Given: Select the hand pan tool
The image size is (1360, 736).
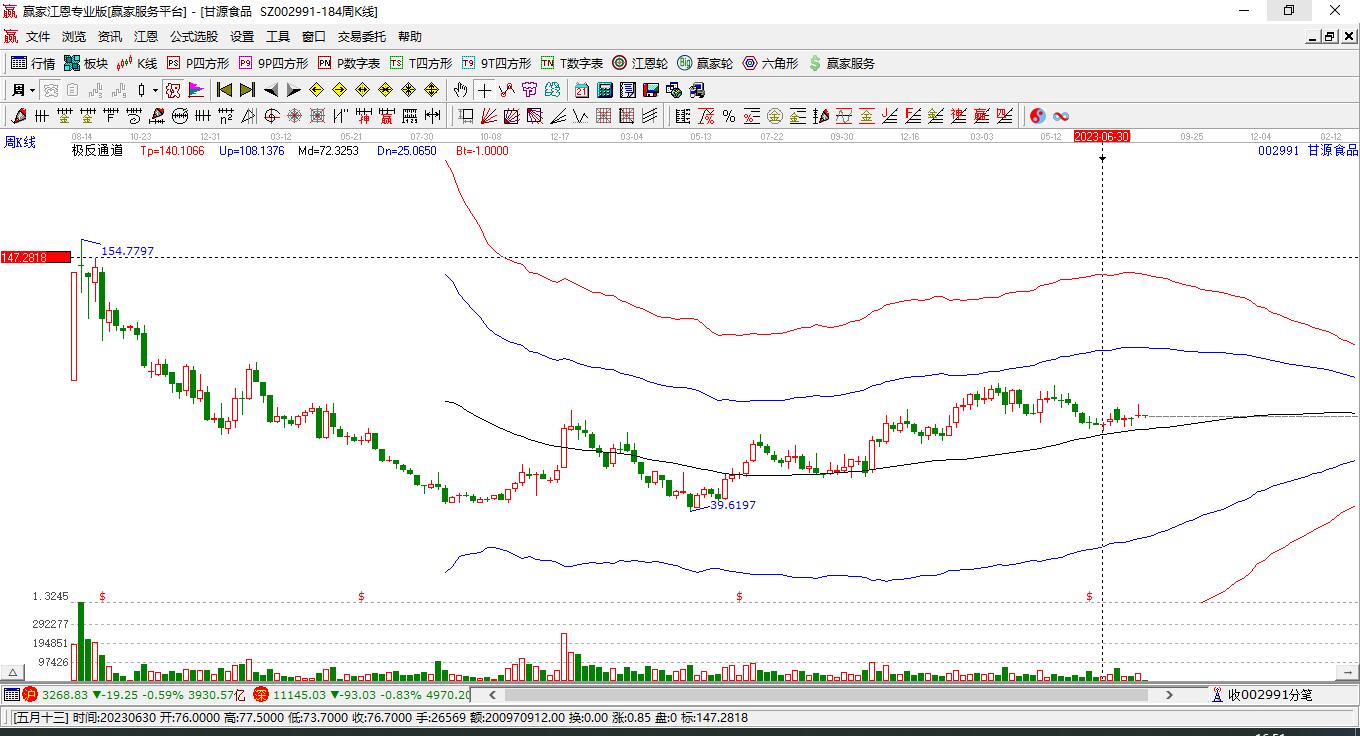Looking at the screenshot, I should pyautogui.click(x=460, y=90).
